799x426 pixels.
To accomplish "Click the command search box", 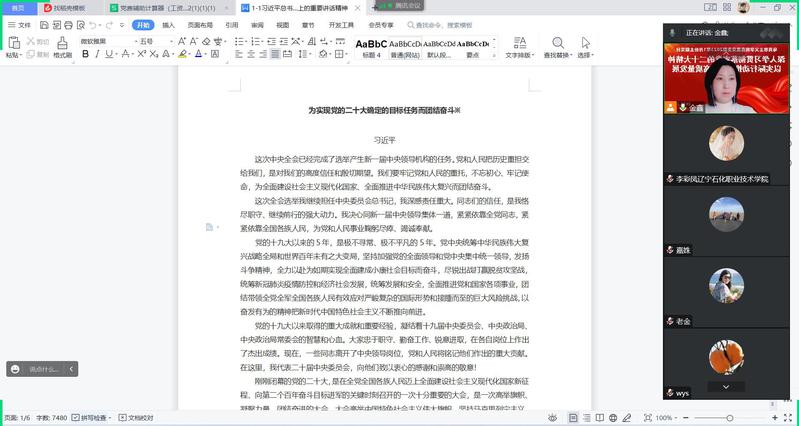I will pyautogui.click(x=440, y=25).
